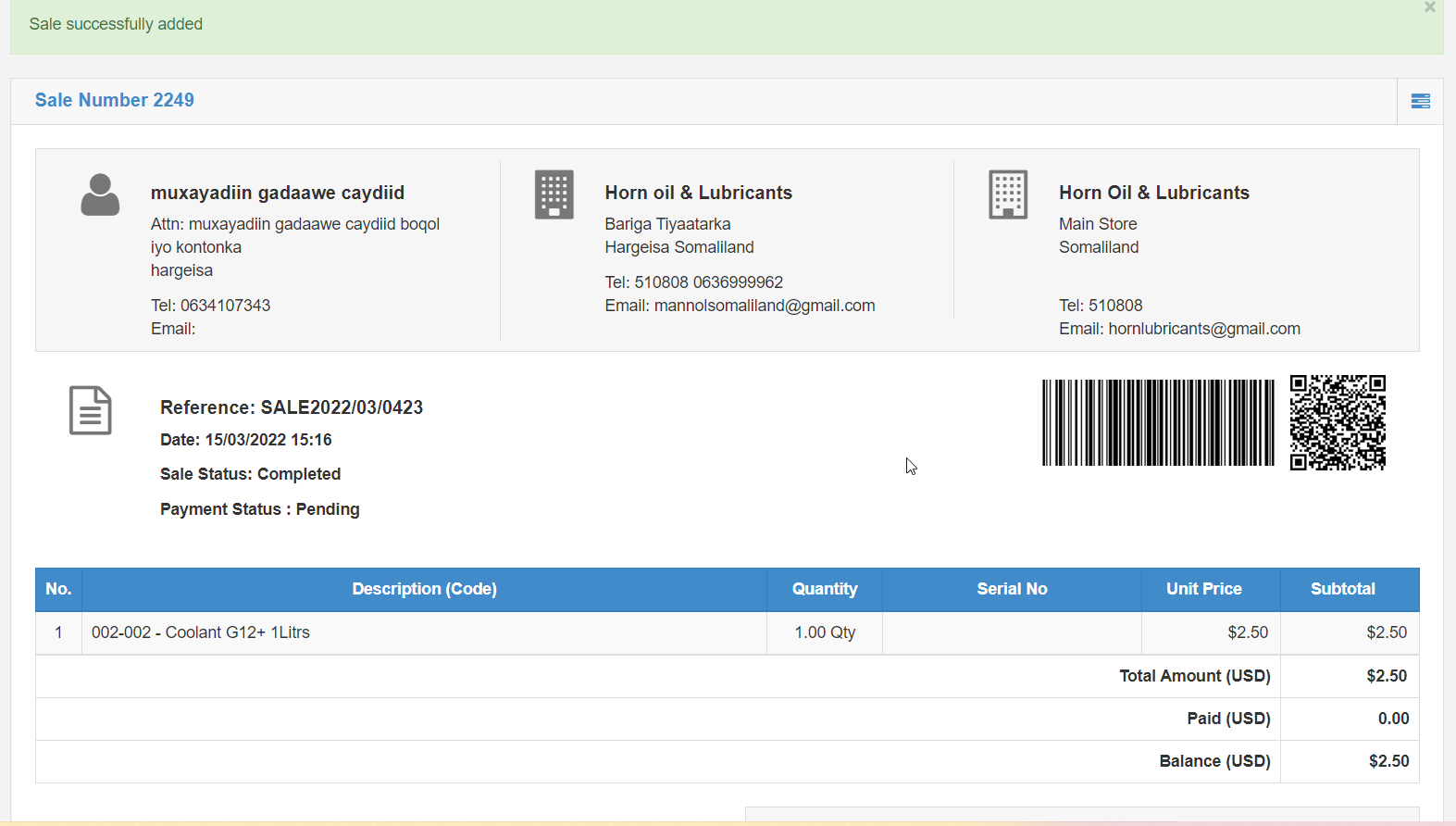Click customer phone 'Tel: 0634107343'
This screenshot has height=826, width=1456.
pyautogui.click(x=211, y=306)
